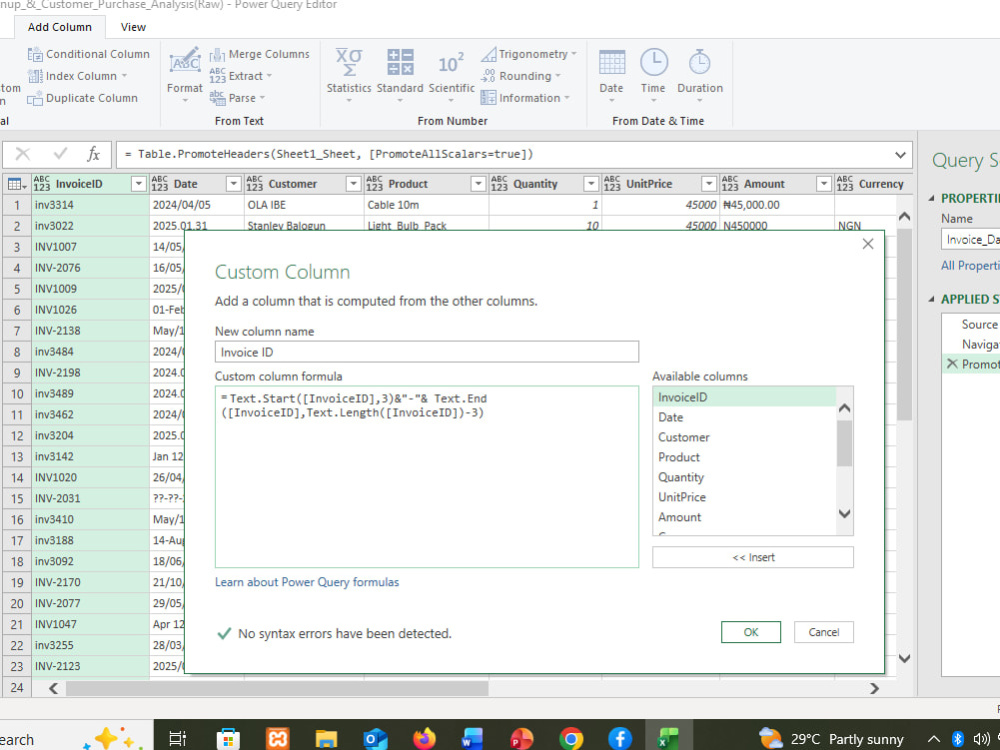Open the All Properties link

click(x=970, y=265)
